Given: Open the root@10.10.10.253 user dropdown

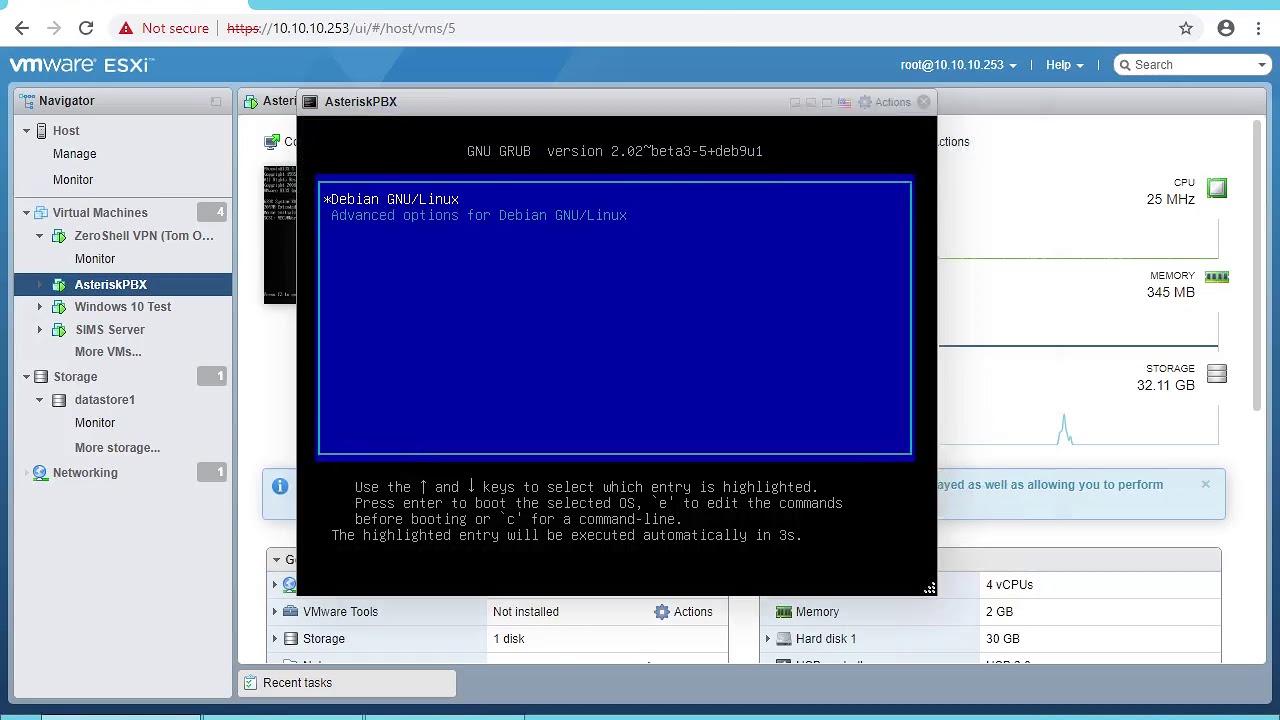Looking at the screenshot, I should (958, 65).
